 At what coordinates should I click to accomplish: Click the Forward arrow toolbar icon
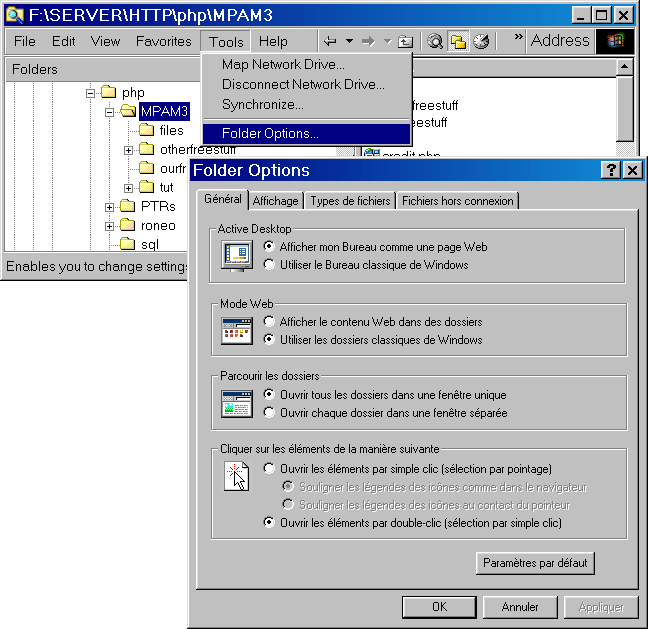368,41
